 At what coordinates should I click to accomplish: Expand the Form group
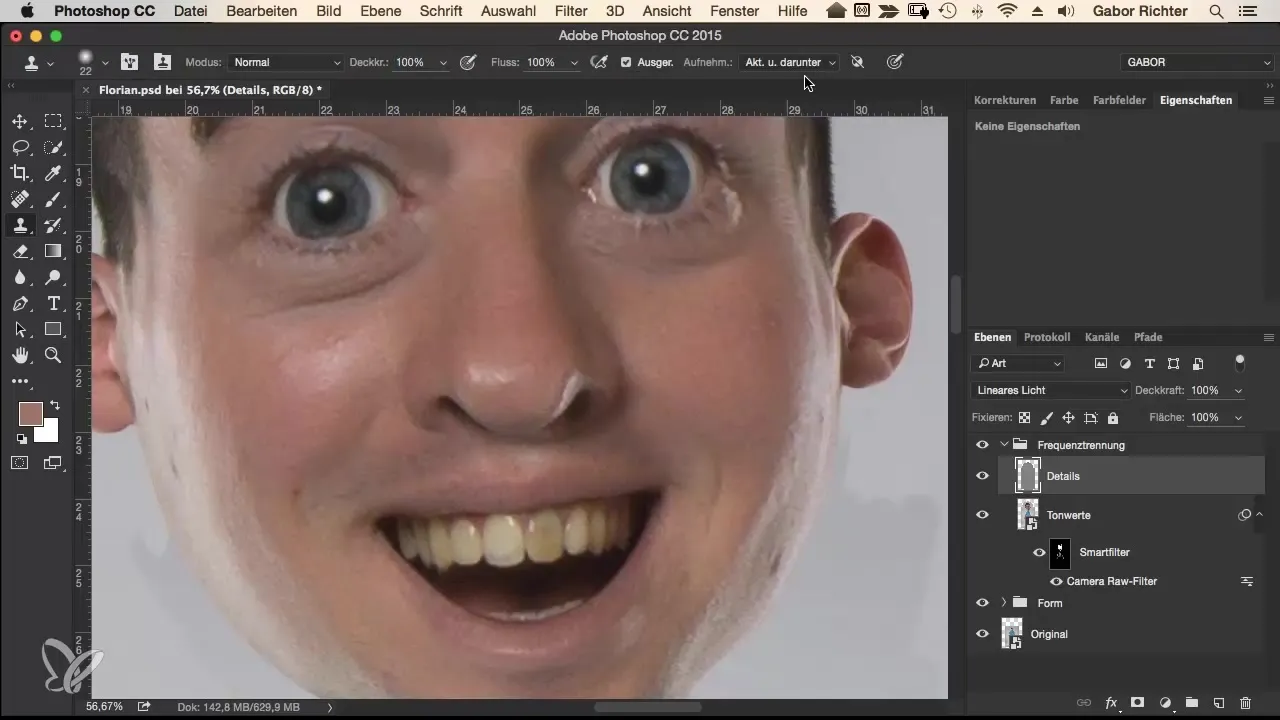[1003, 603]
